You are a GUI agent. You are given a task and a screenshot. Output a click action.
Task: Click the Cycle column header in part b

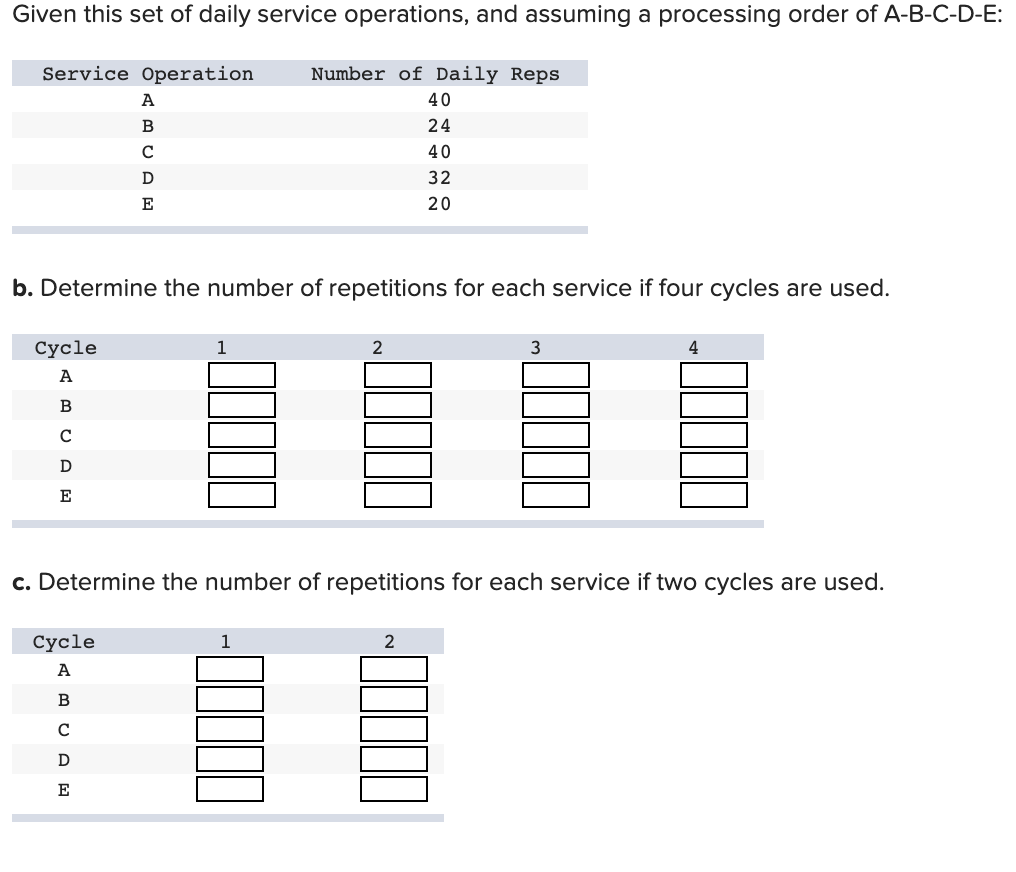coord(64,347)
